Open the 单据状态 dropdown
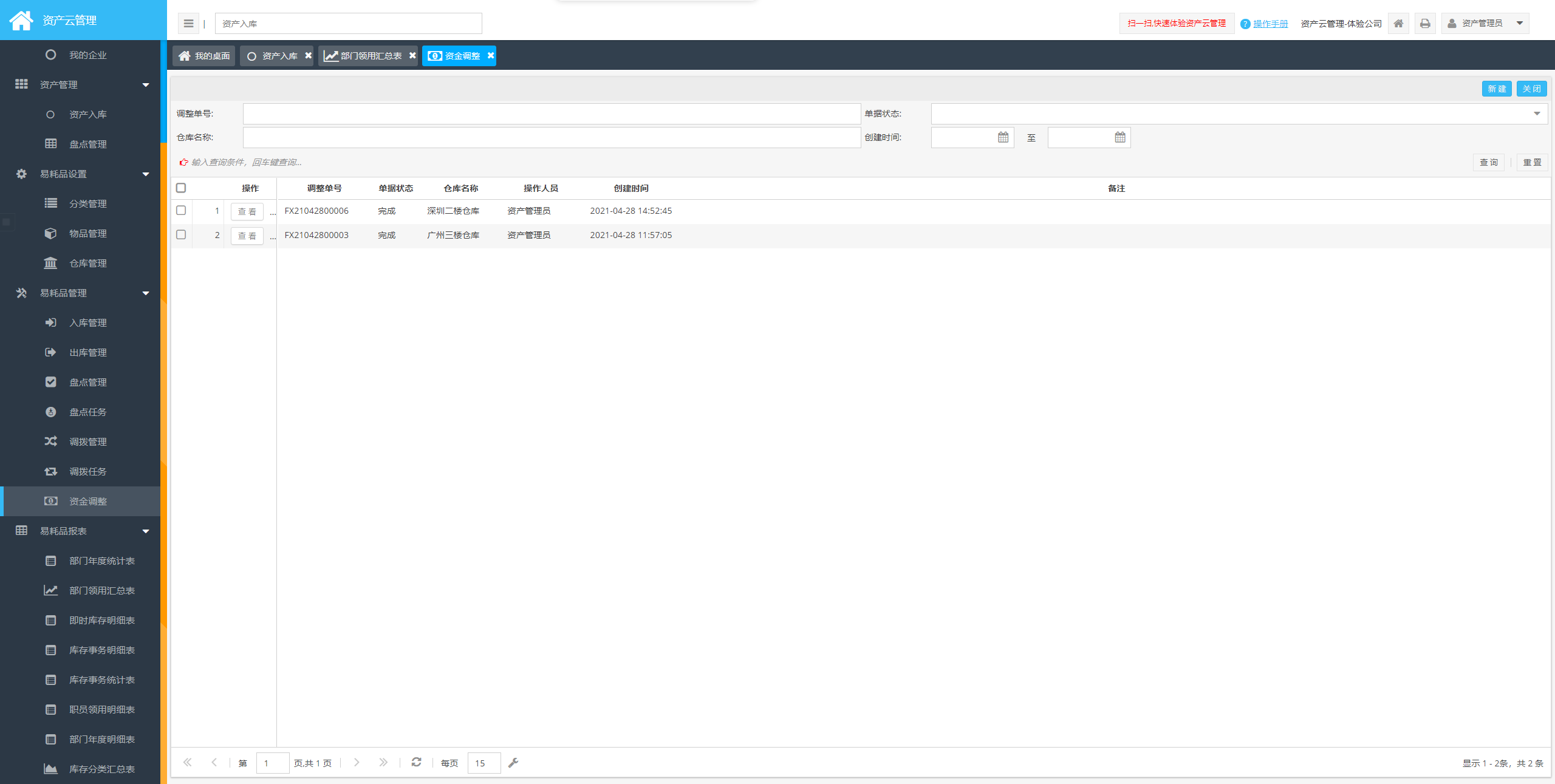This screenshot has width=1555, height=784. [x=1239, y=114]
